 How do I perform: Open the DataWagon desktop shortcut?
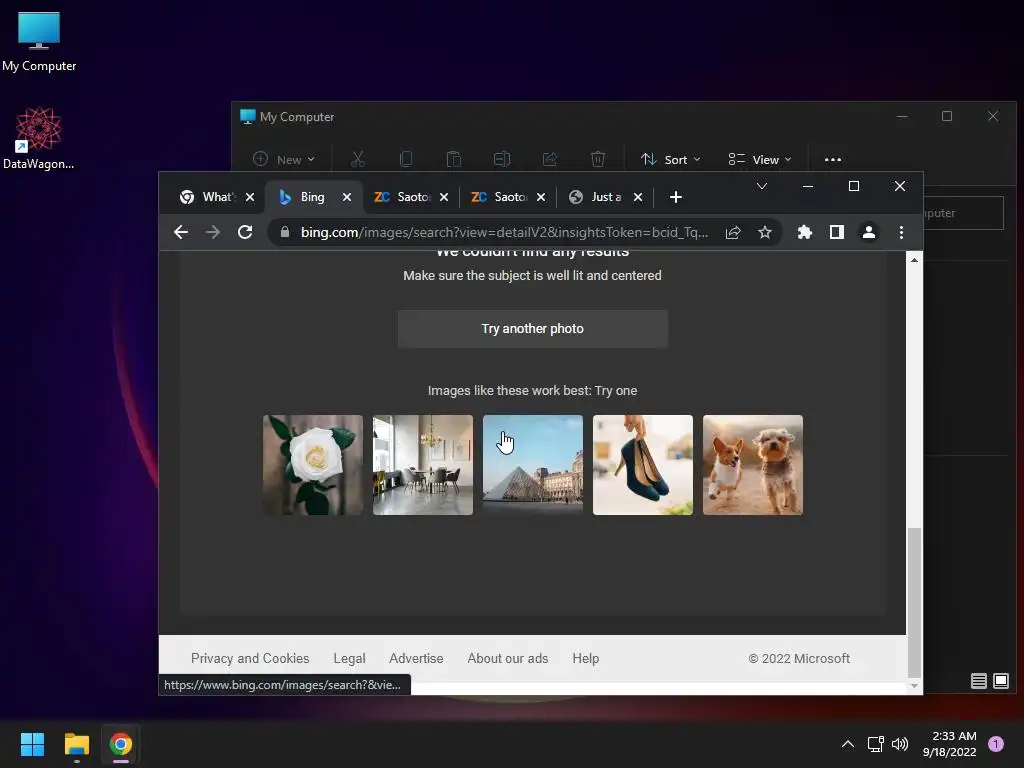point(39,138)
